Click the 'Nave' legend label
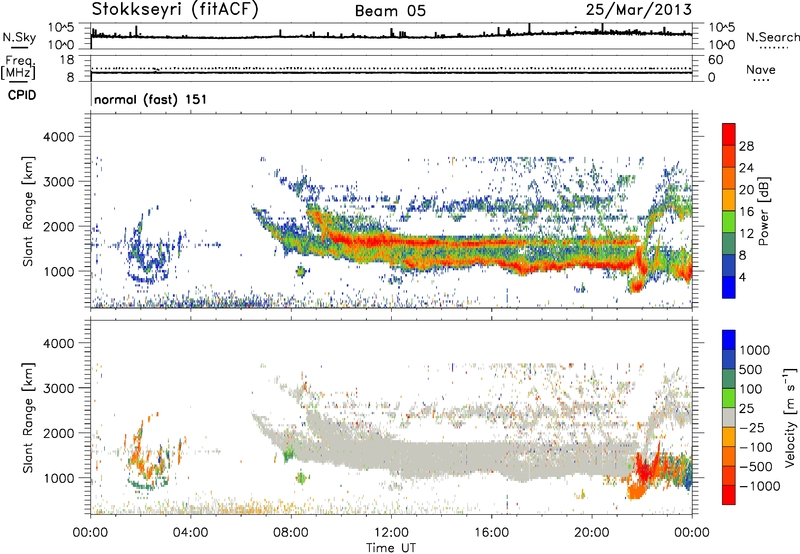Screen dimensions: 800x554 [x=761, y=70]
